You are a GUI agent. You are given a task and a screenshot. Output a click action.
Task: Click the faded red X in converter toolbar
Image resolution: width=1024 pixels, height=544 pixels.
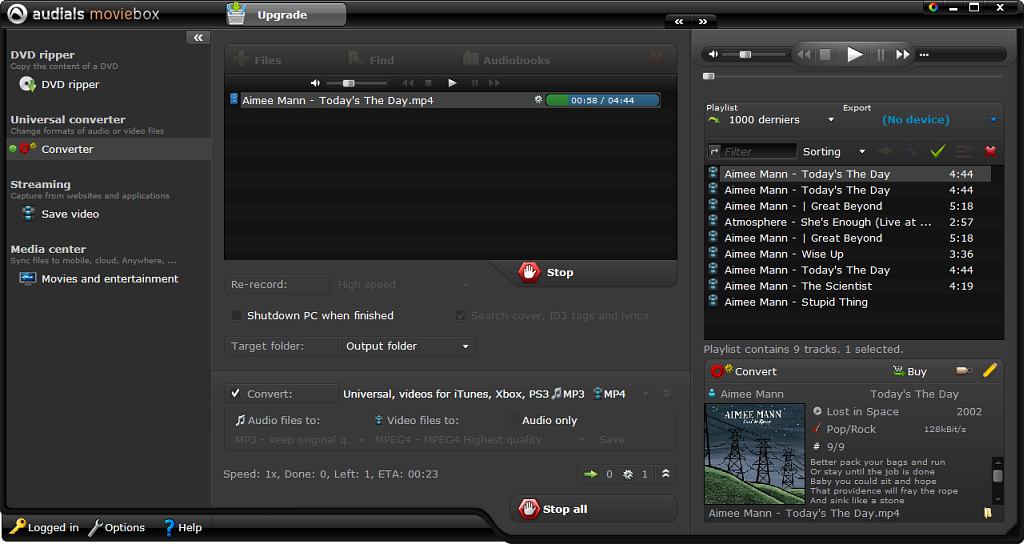pos(656,60)
